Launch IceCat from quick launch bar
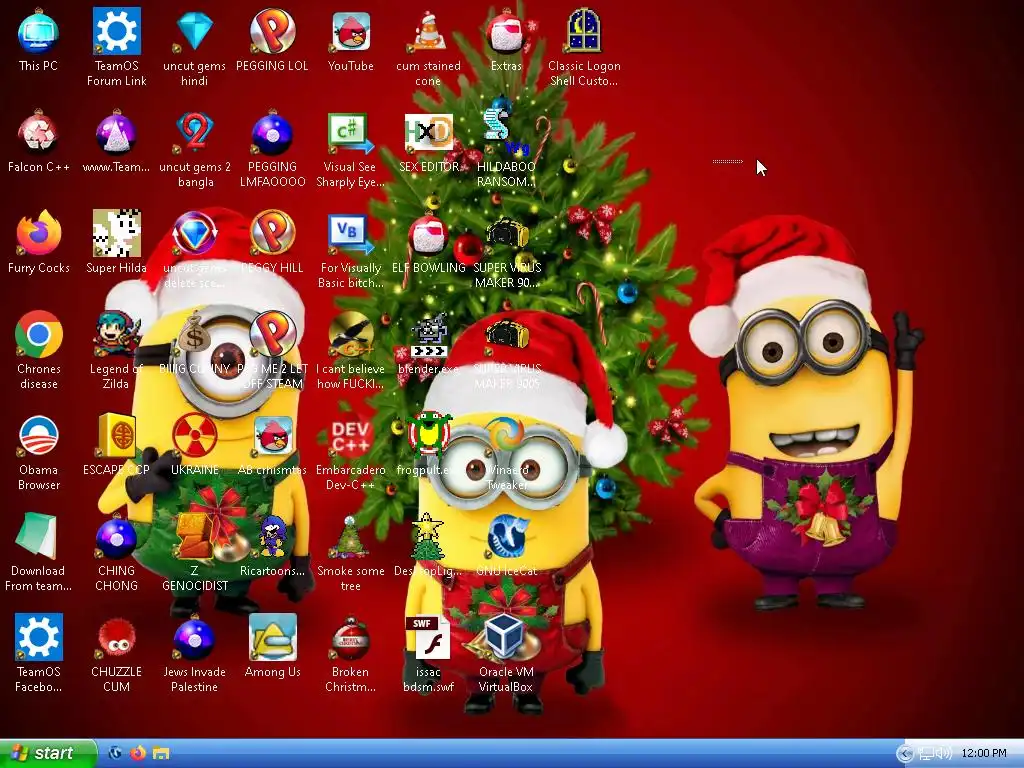This screenshot has width=1024, height=768. point(116,753)
